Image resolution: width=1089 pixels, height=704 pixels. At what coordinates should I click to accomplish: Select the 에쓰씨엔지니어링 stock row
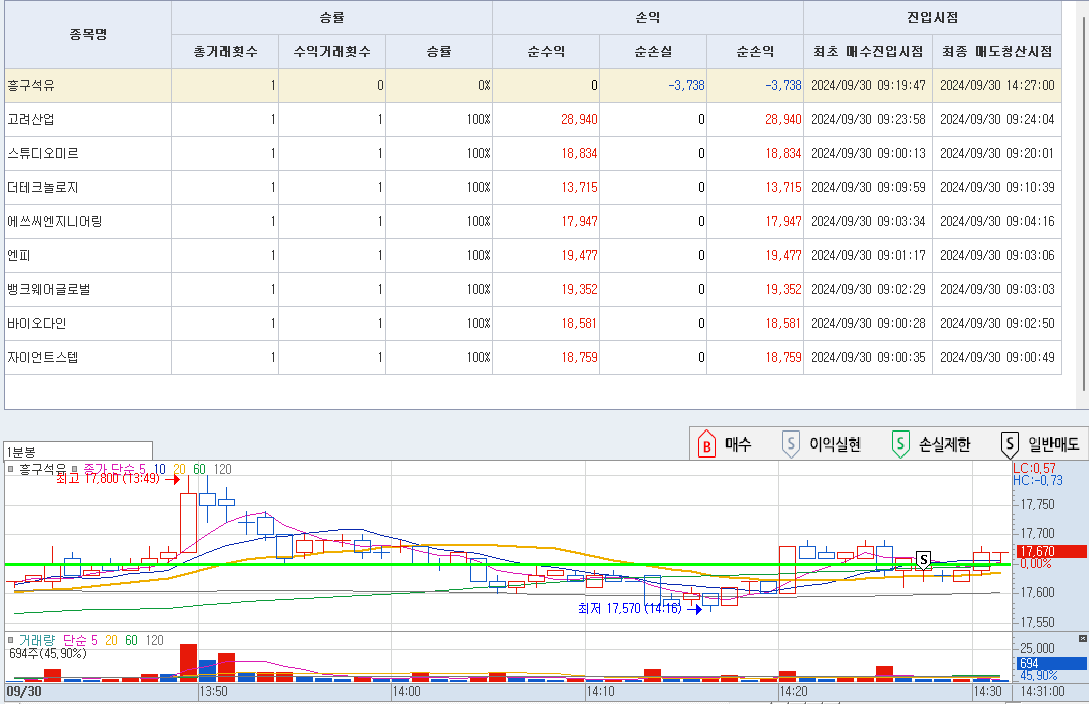533,221
